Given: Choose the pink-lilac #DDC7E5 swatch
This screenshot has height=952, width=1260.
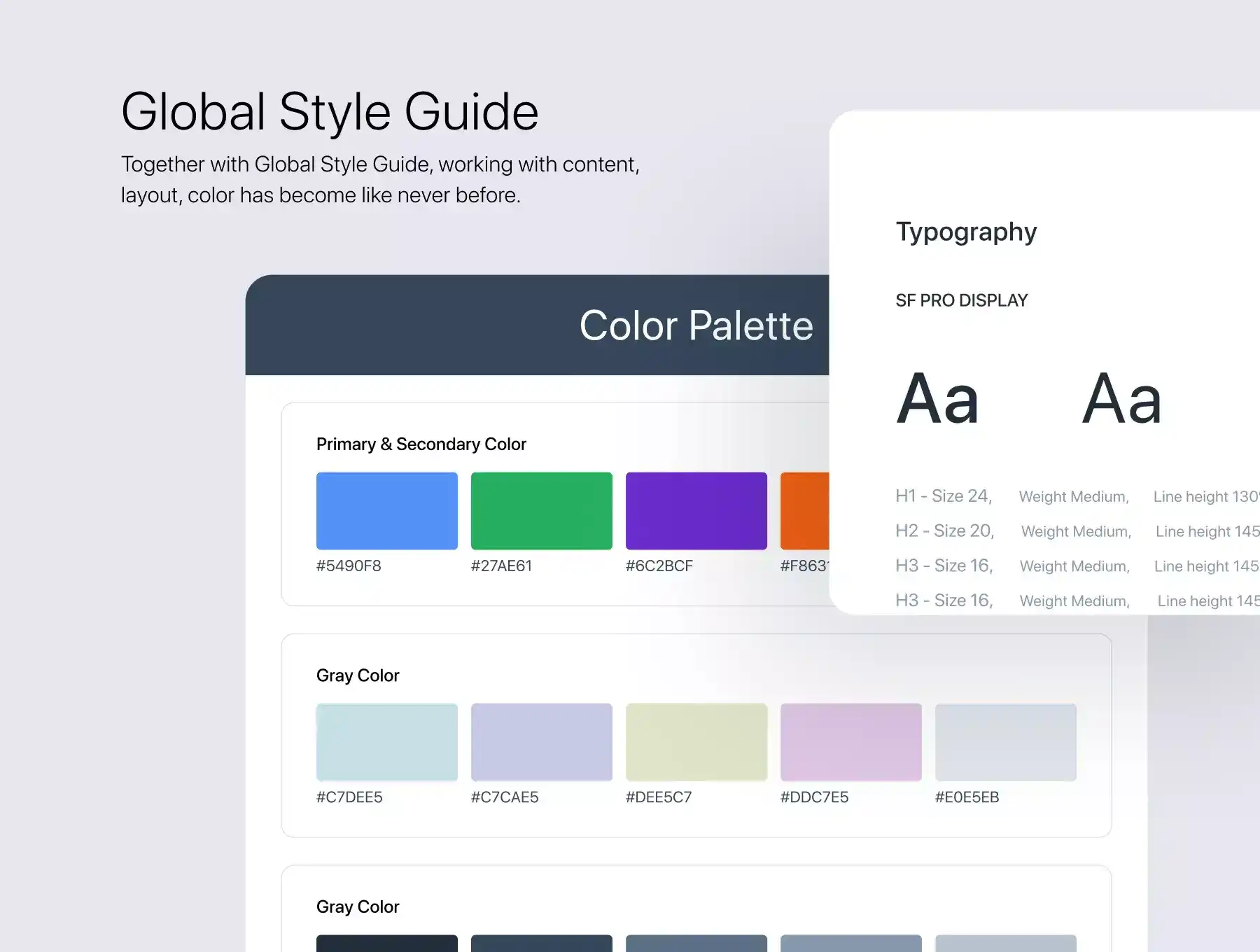Looking at the screenshot, I should [x=850, y=742].
